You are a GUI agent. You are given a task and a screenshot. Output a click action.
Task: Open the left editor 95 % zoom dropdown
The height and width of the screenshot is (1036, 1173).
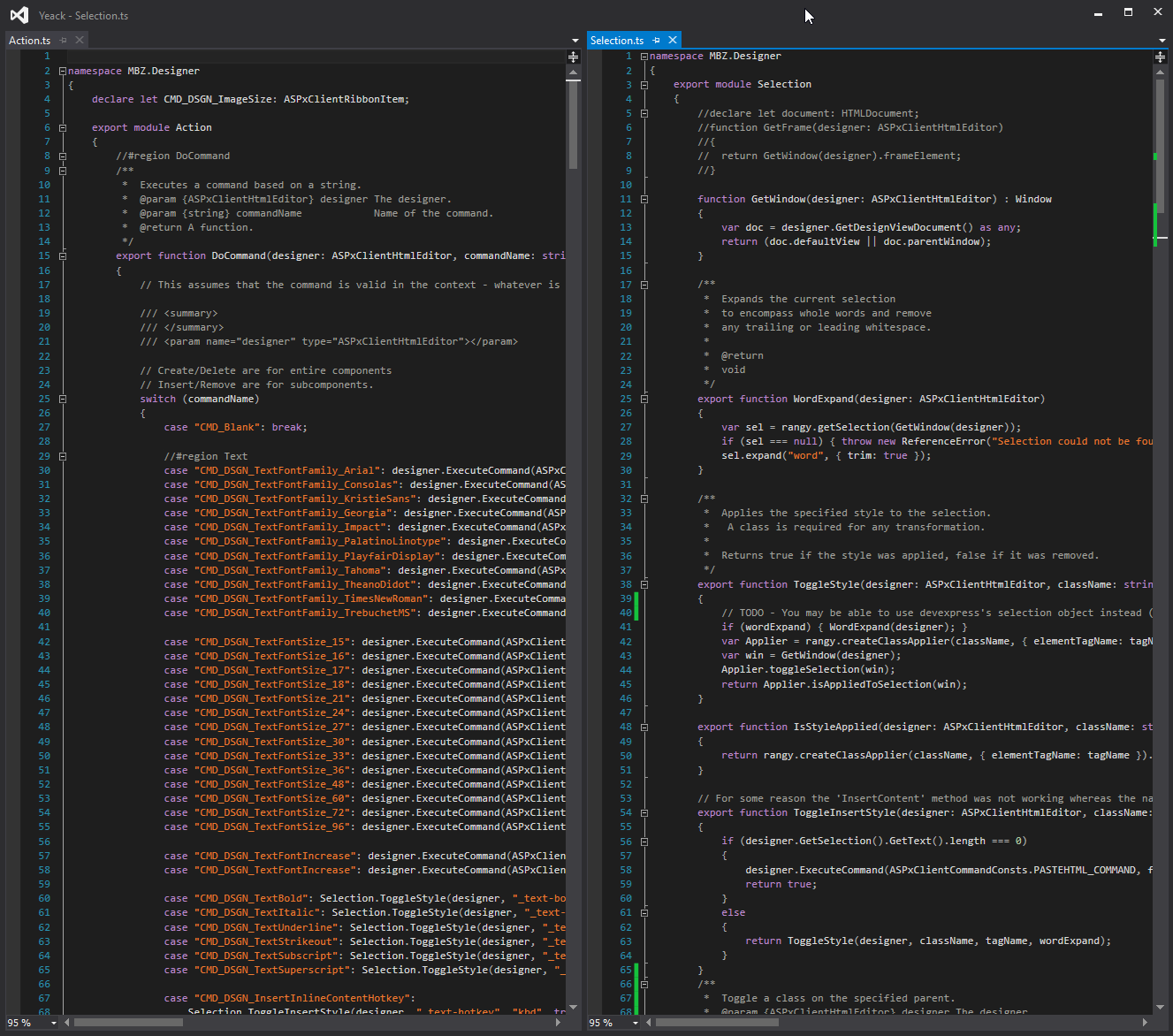click(54, 1023)
